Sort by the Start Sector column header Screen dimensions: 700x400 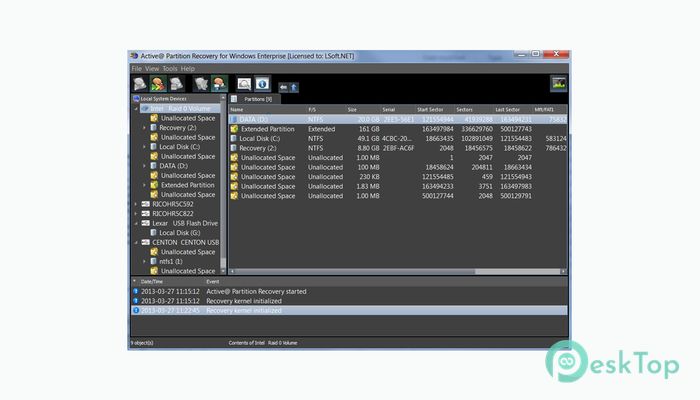point(430,109)
